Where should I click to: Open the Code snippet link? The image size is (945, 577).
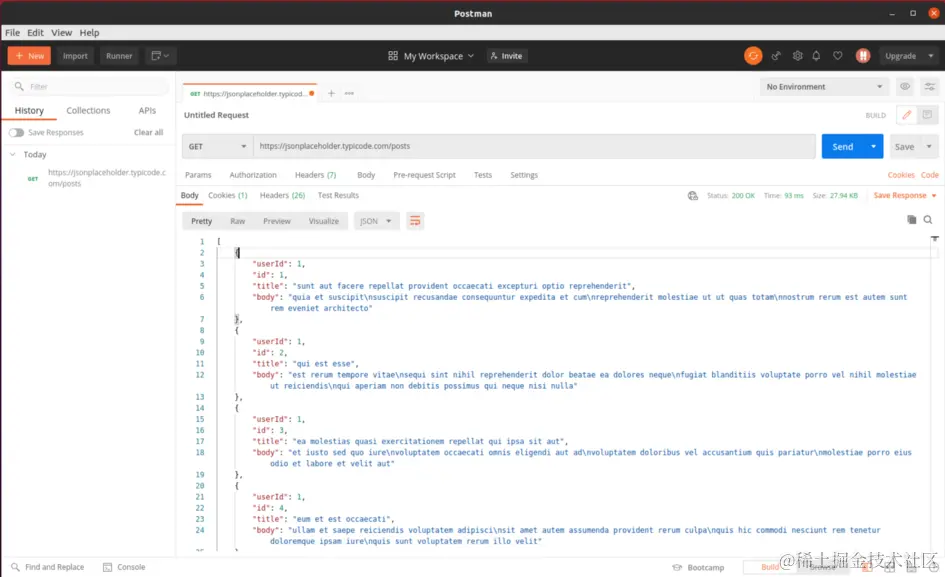coord(929,175)
